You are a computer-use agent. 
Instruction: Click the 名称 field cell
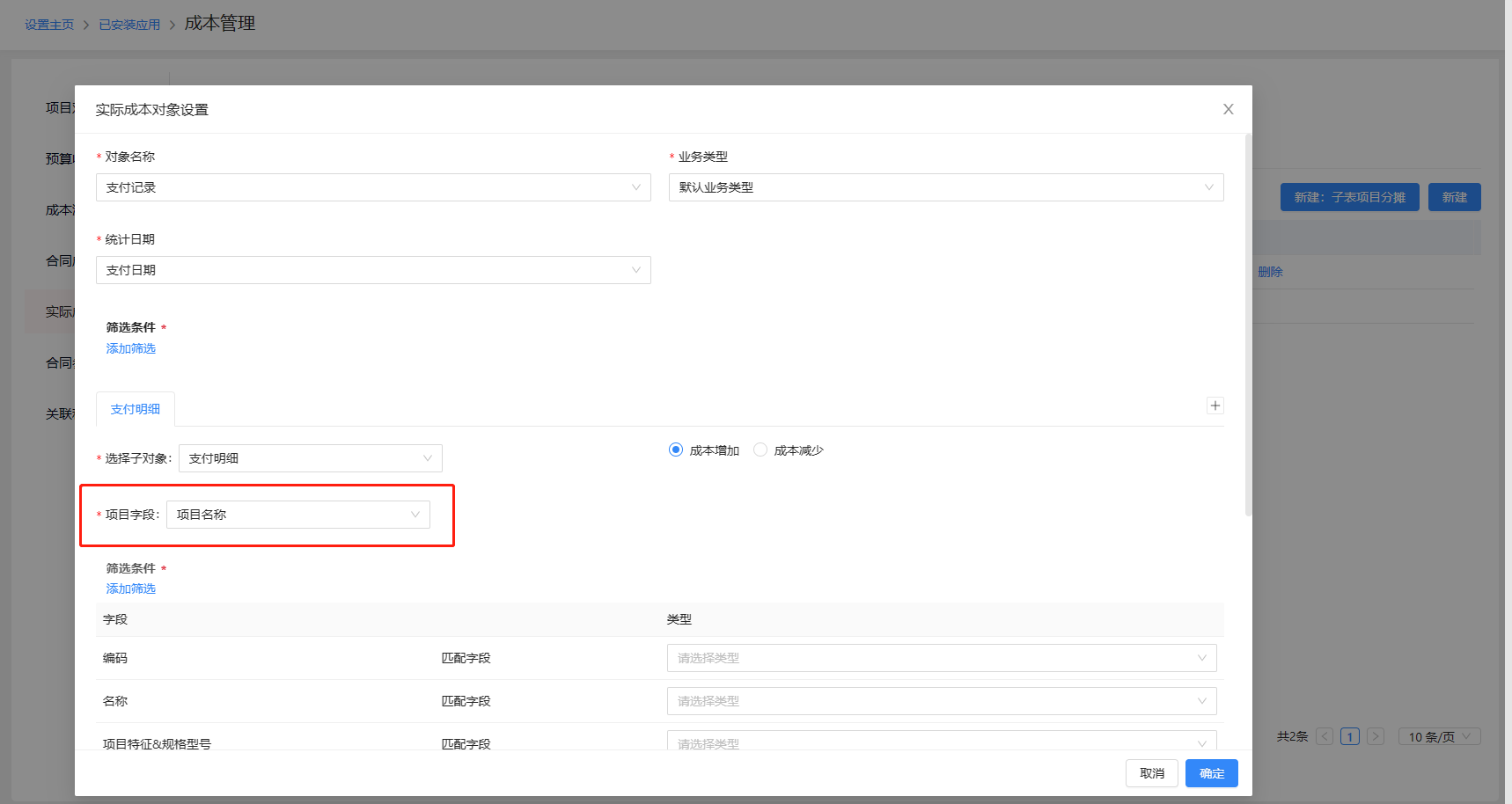pyautogui.click(x=115, y=701)
